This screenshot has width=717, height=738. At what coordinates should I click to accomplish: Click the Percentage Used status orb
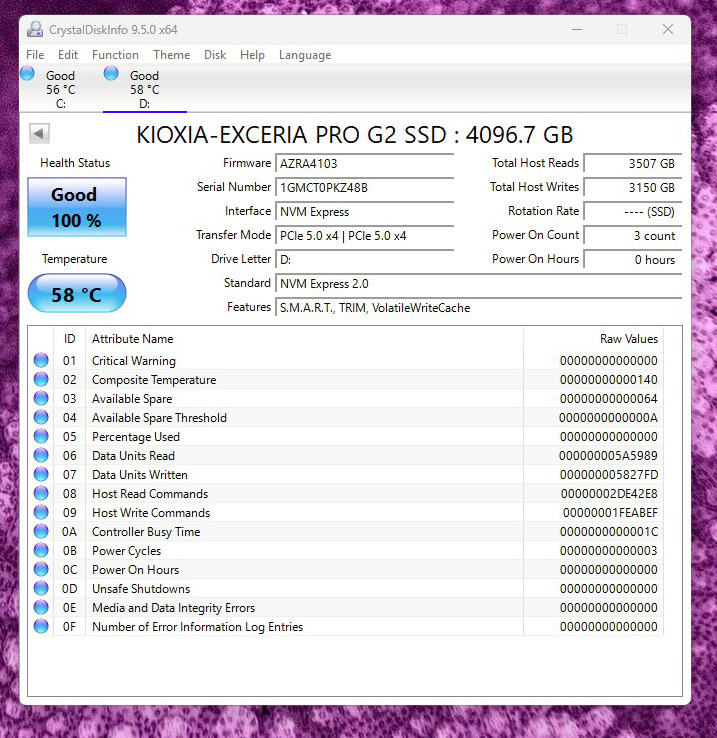click(x=41, y=437)
